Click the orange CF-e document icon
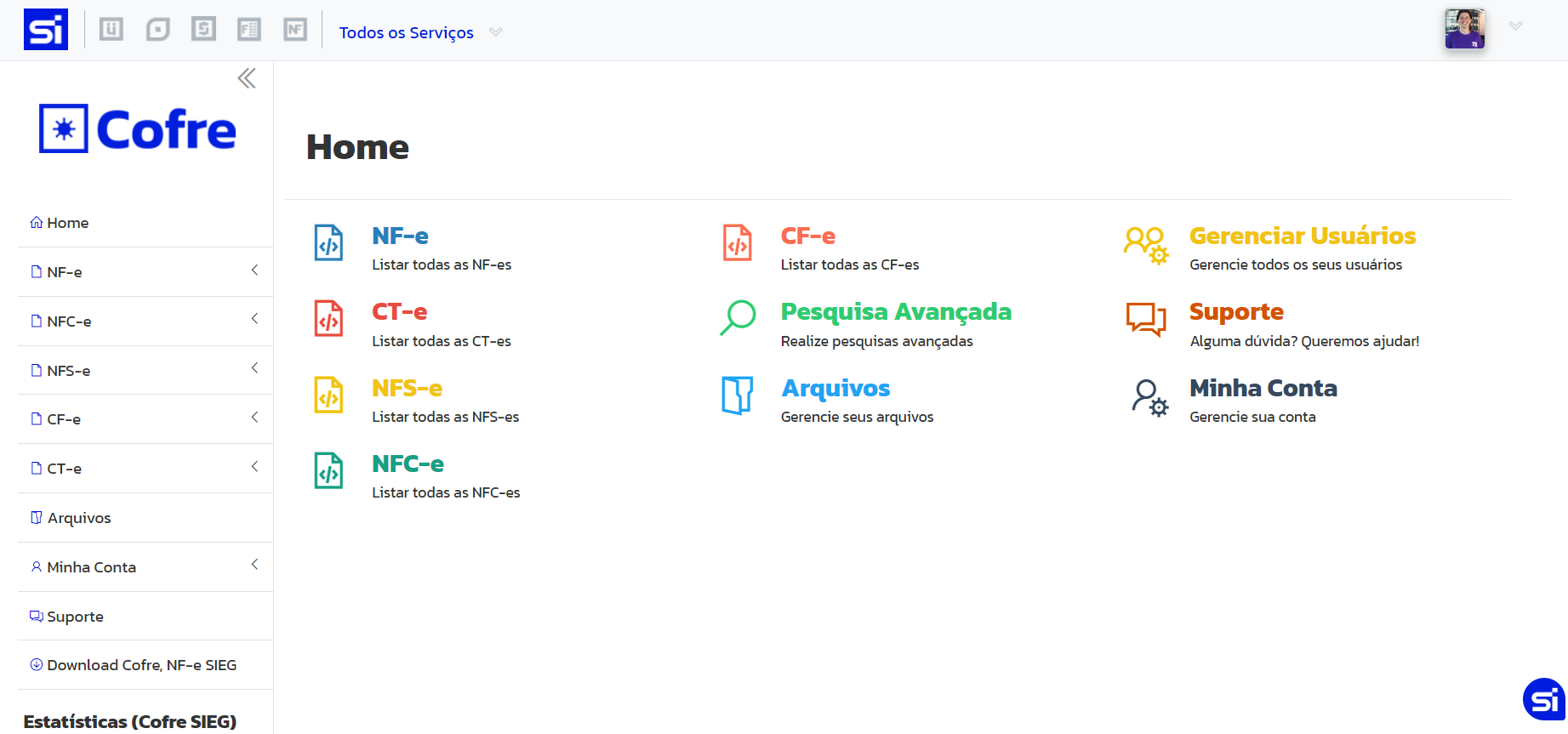Image resolution: width=1568 pixels, height=734 pixels. coord(737,243)
